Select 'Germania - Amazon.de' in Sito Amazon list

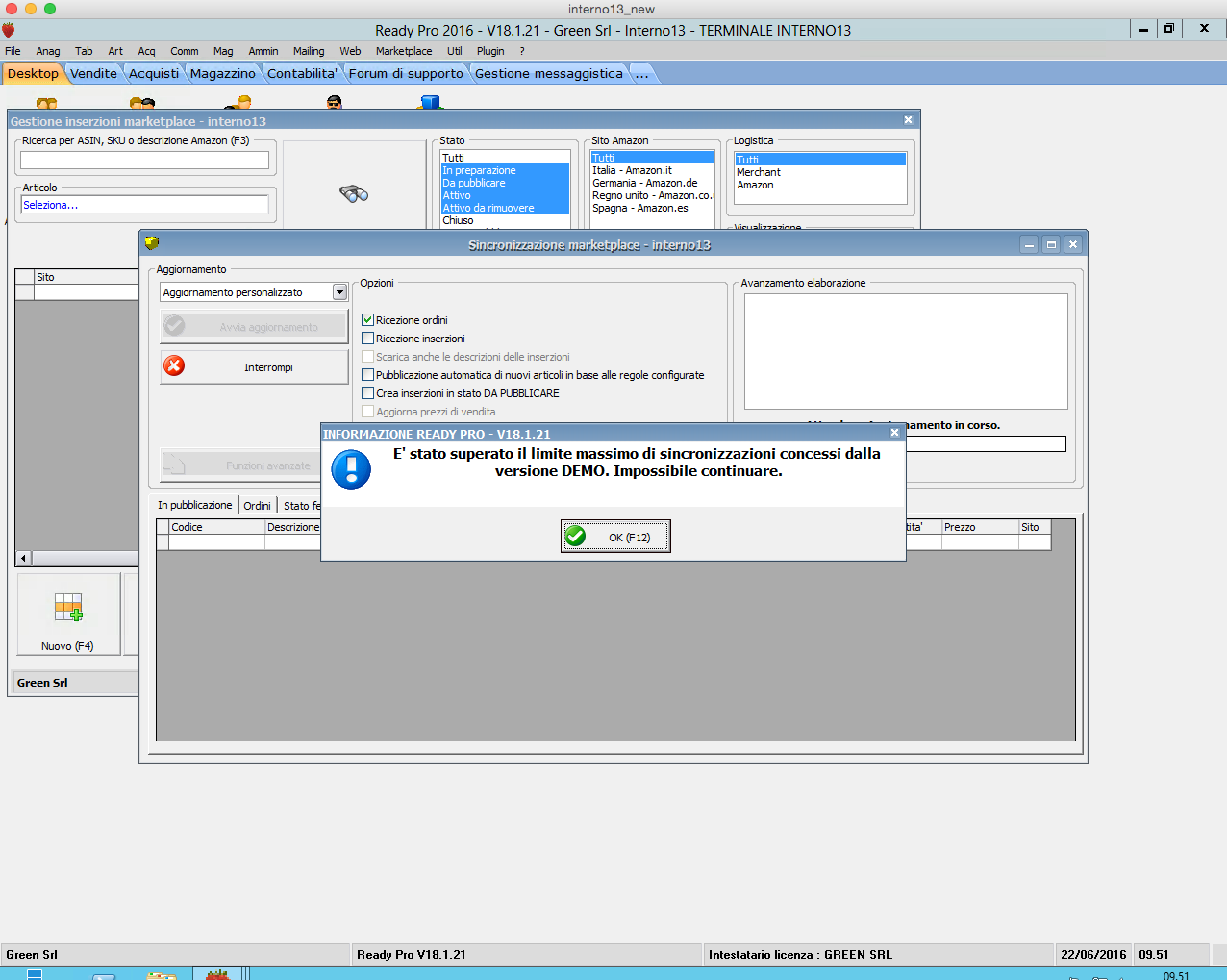[652, 183]
